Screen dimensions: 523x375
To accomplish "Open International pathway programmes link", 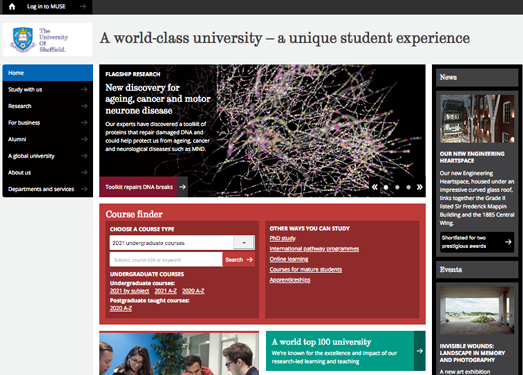I will (314, 249).
